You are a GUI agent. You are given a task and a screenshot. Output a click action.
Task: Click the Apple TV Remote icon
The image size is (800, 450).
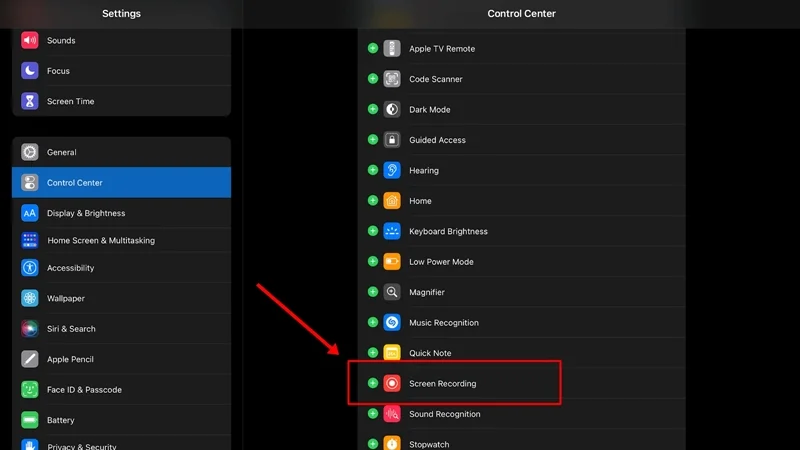click(x=392, y=48)
